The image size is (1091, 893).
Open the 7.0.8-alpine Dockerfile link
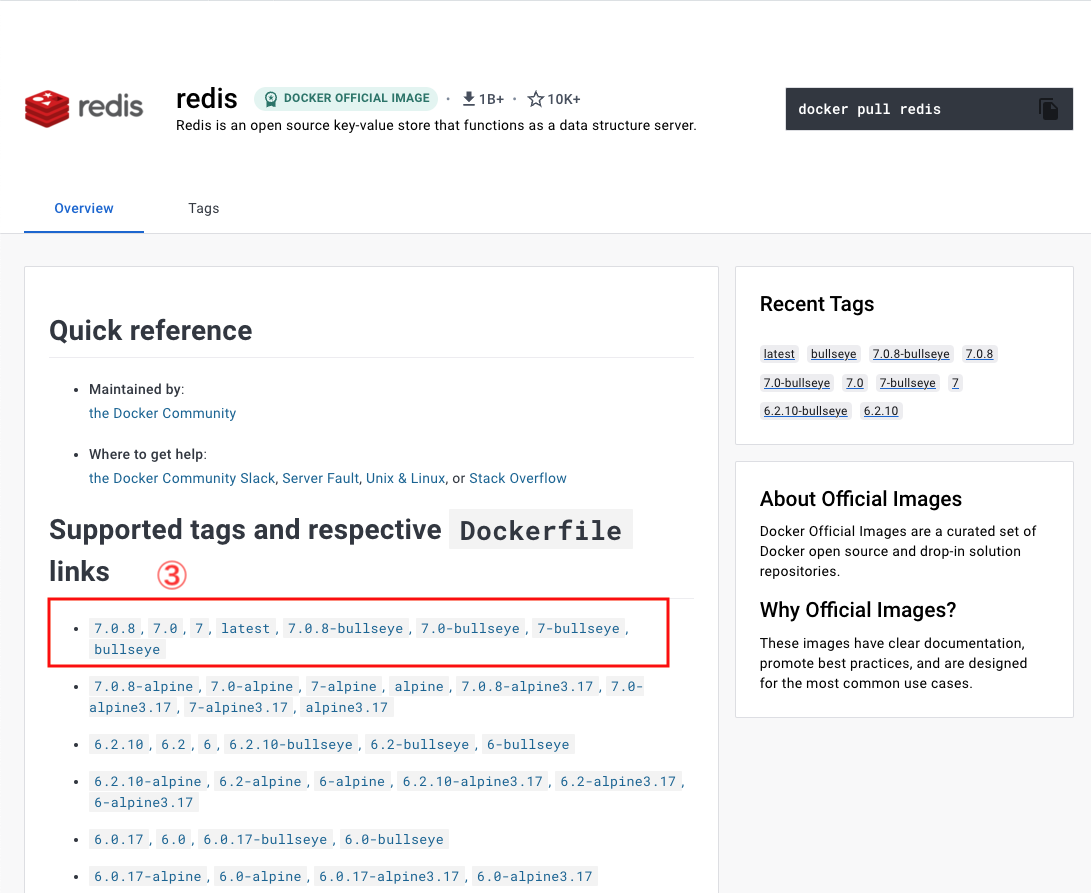(143, 686)
